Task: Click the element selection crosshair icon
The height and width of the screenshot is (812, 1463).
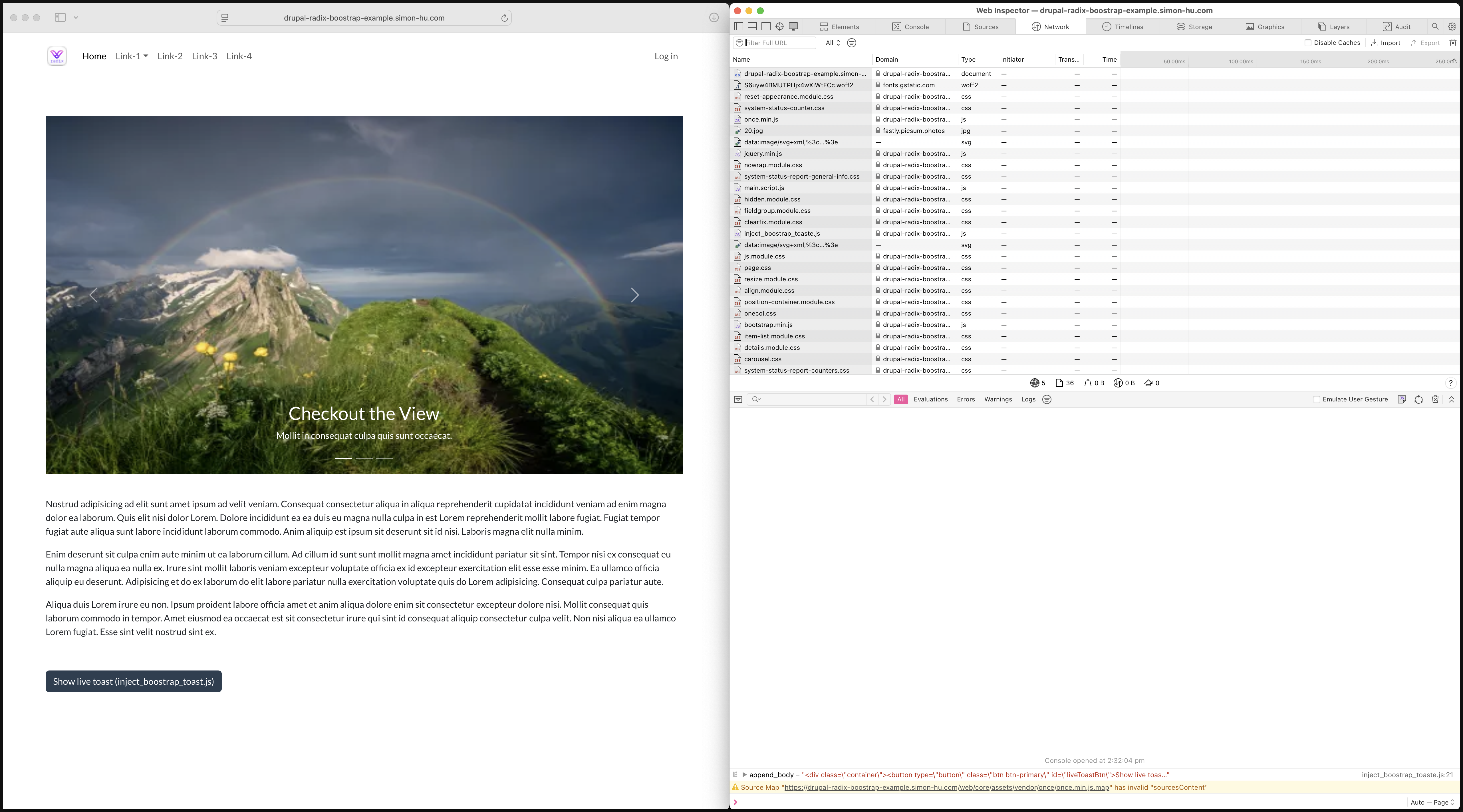Action: tap(780, 26)
